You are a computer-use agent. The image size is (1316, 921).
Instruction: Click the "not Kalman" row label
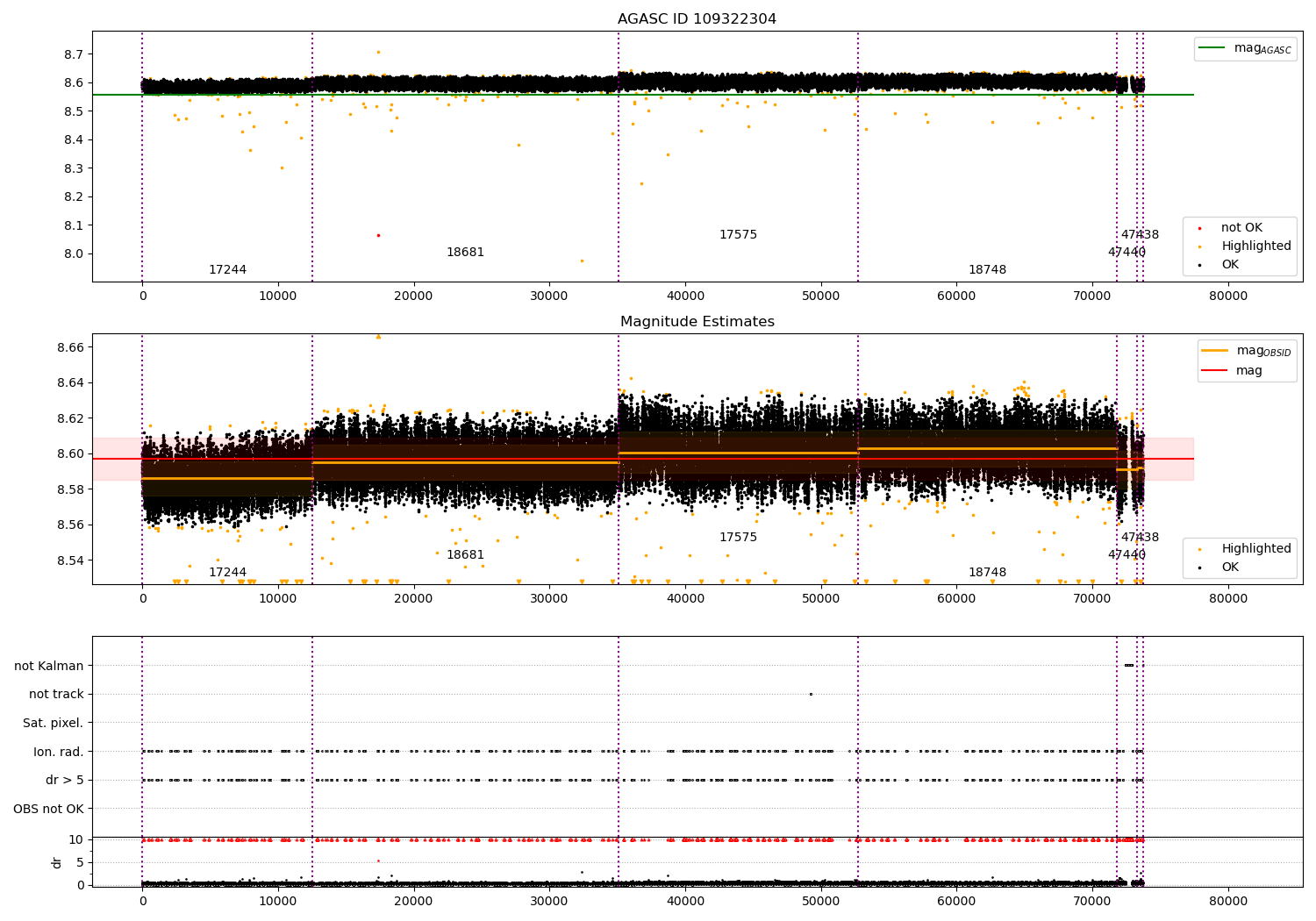(49, 666)
